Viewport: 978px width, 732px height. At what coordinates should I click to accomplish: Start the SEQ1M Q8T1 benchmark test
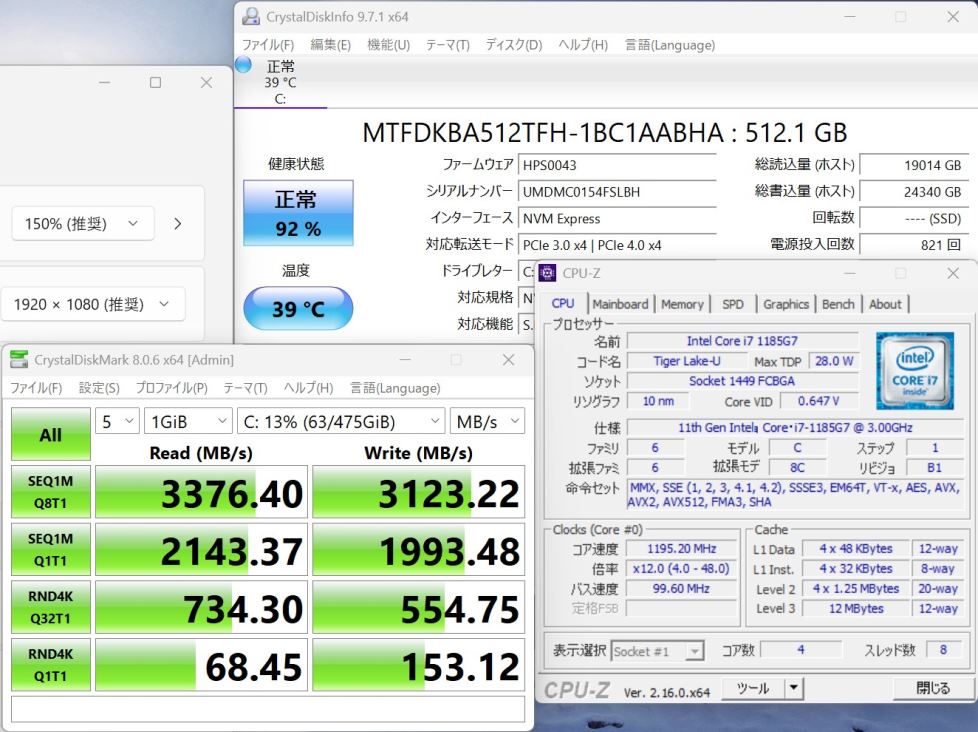coord(50,493)
